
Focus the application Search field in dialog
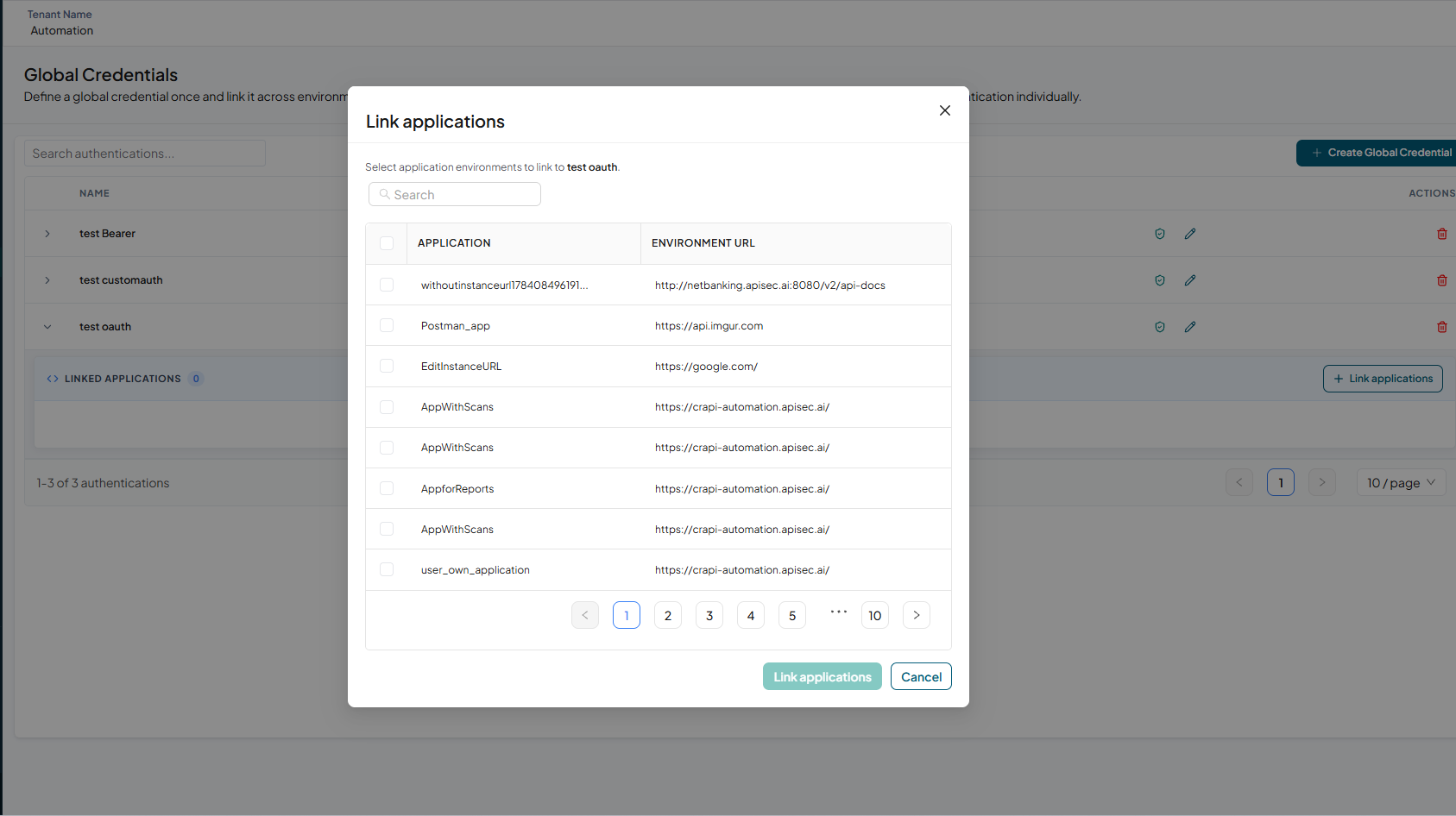455,194
